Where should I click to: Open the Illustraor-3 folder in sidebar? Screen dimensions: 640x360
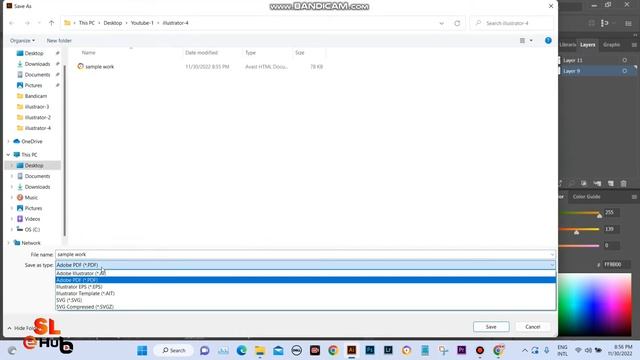(37, 107)
